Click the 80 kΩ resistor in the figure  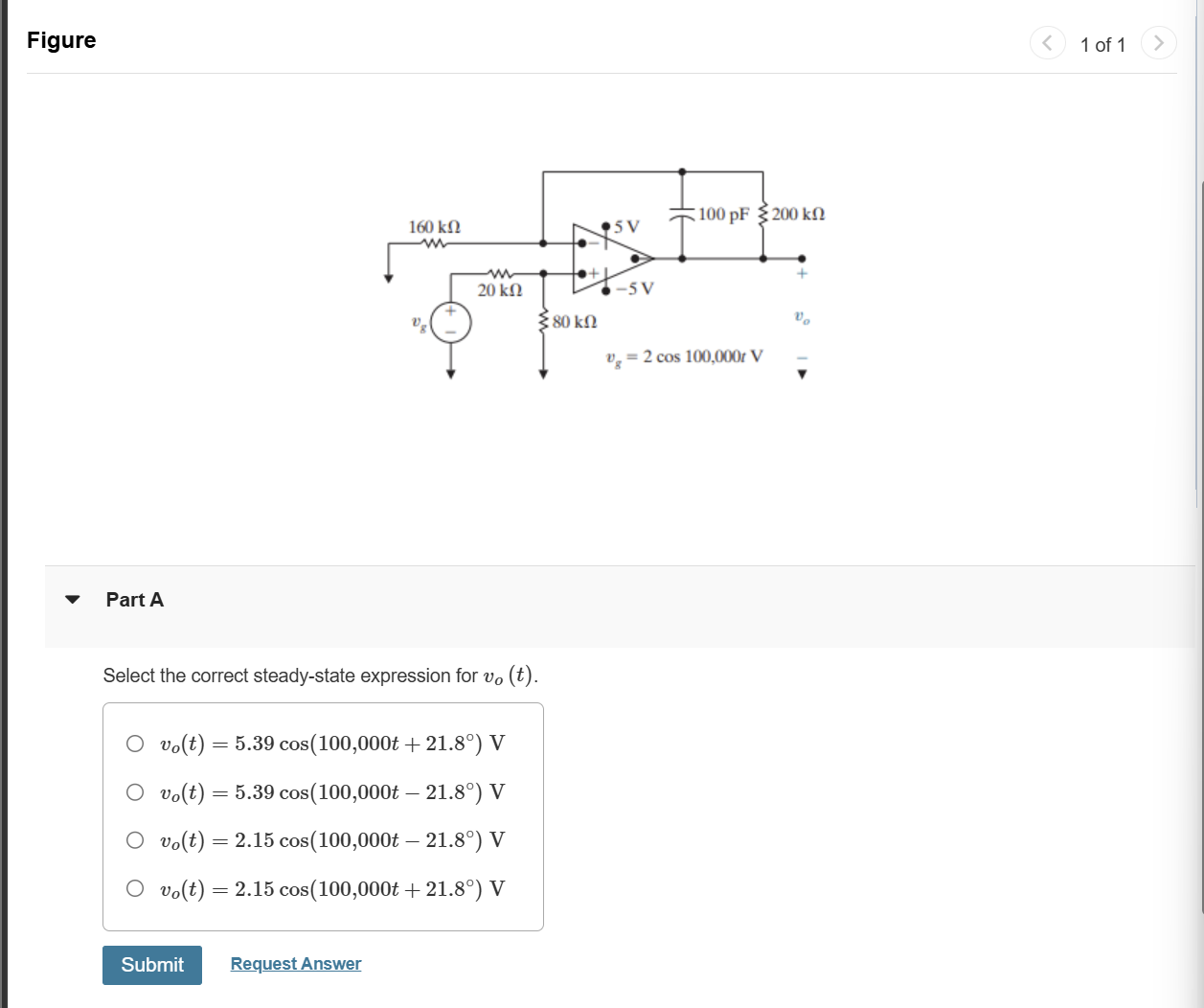point(543,321)
